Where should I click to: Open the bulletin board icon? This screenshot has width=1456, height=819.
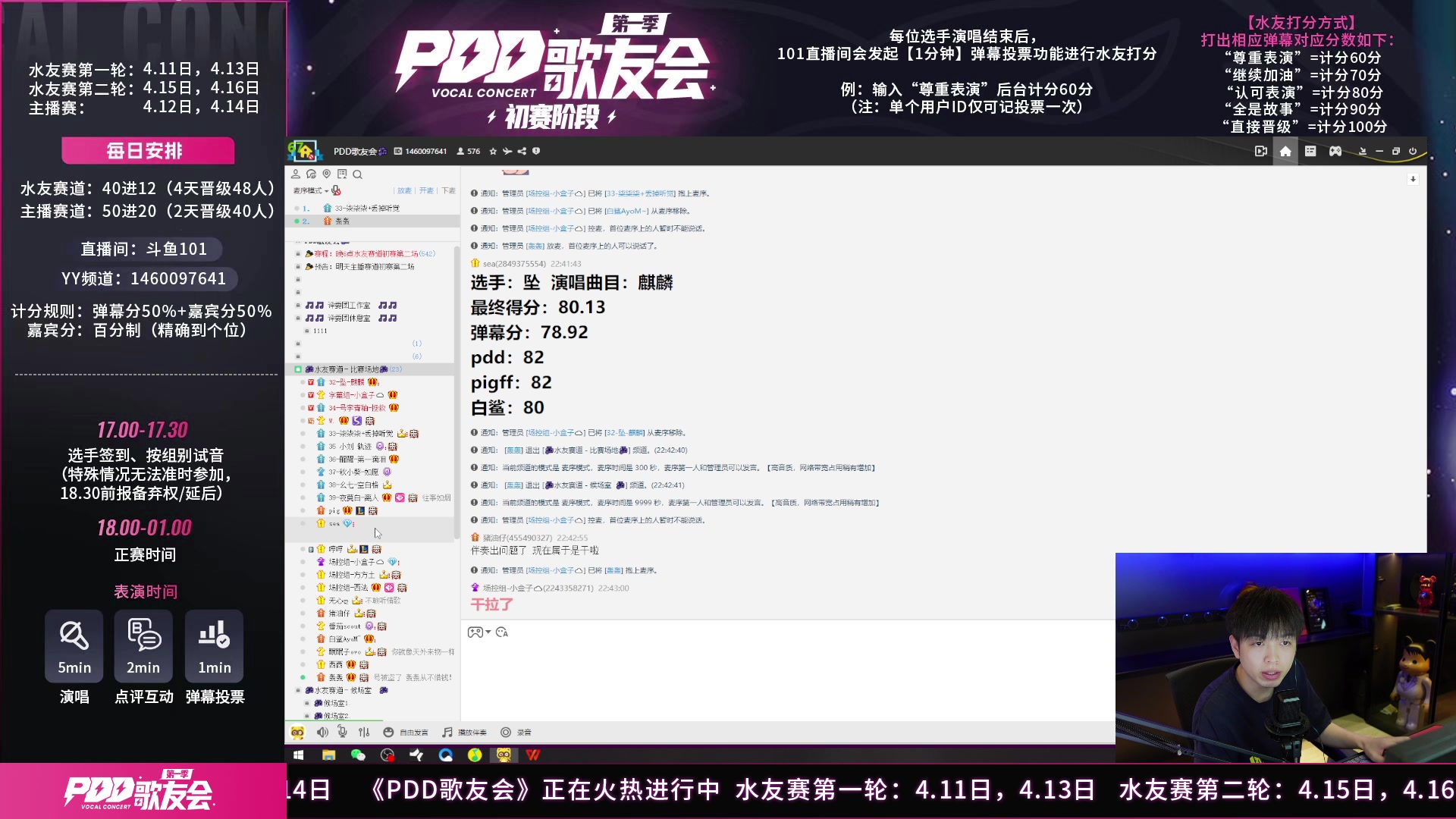pyautogui.click(x=342, y=174)
